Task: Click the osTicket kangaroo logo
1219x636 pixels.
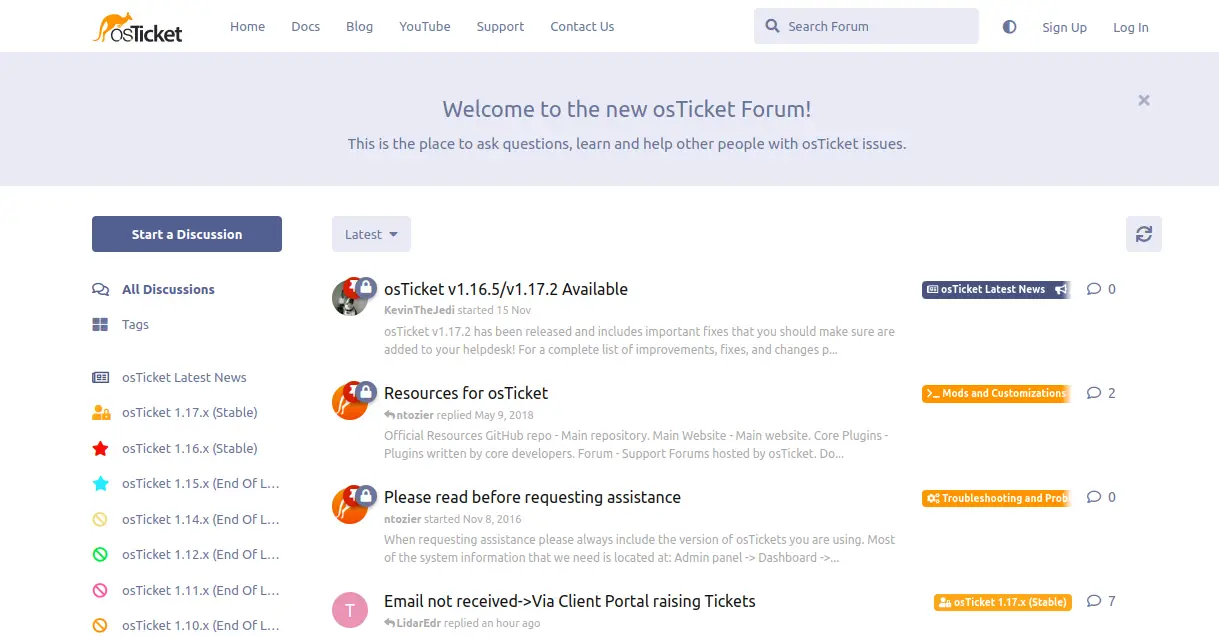Action: (x=138, y=27)
